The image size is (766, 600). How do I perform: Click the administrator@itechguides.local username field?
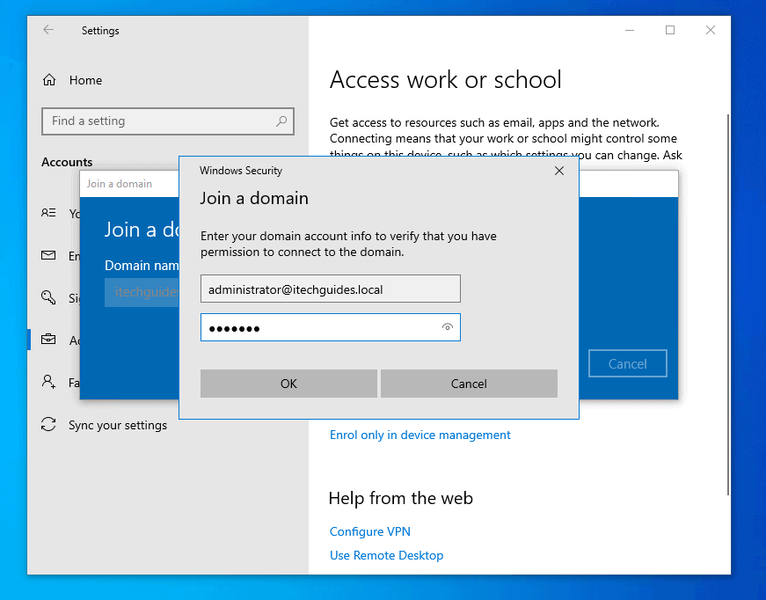click(x=330, y=289)
